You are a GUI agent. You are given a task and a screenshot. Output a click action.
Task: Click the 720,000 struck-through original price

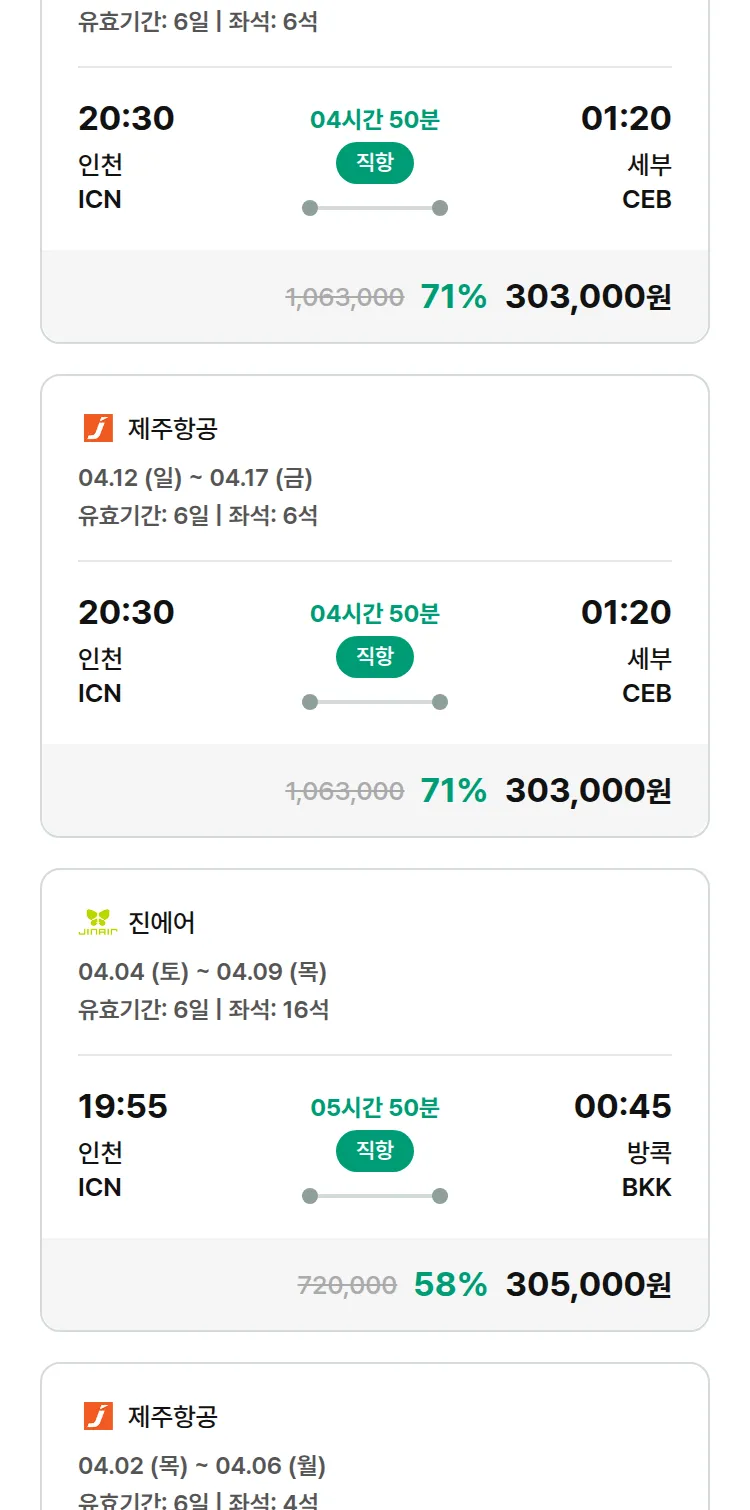(x=347, y=1285)
